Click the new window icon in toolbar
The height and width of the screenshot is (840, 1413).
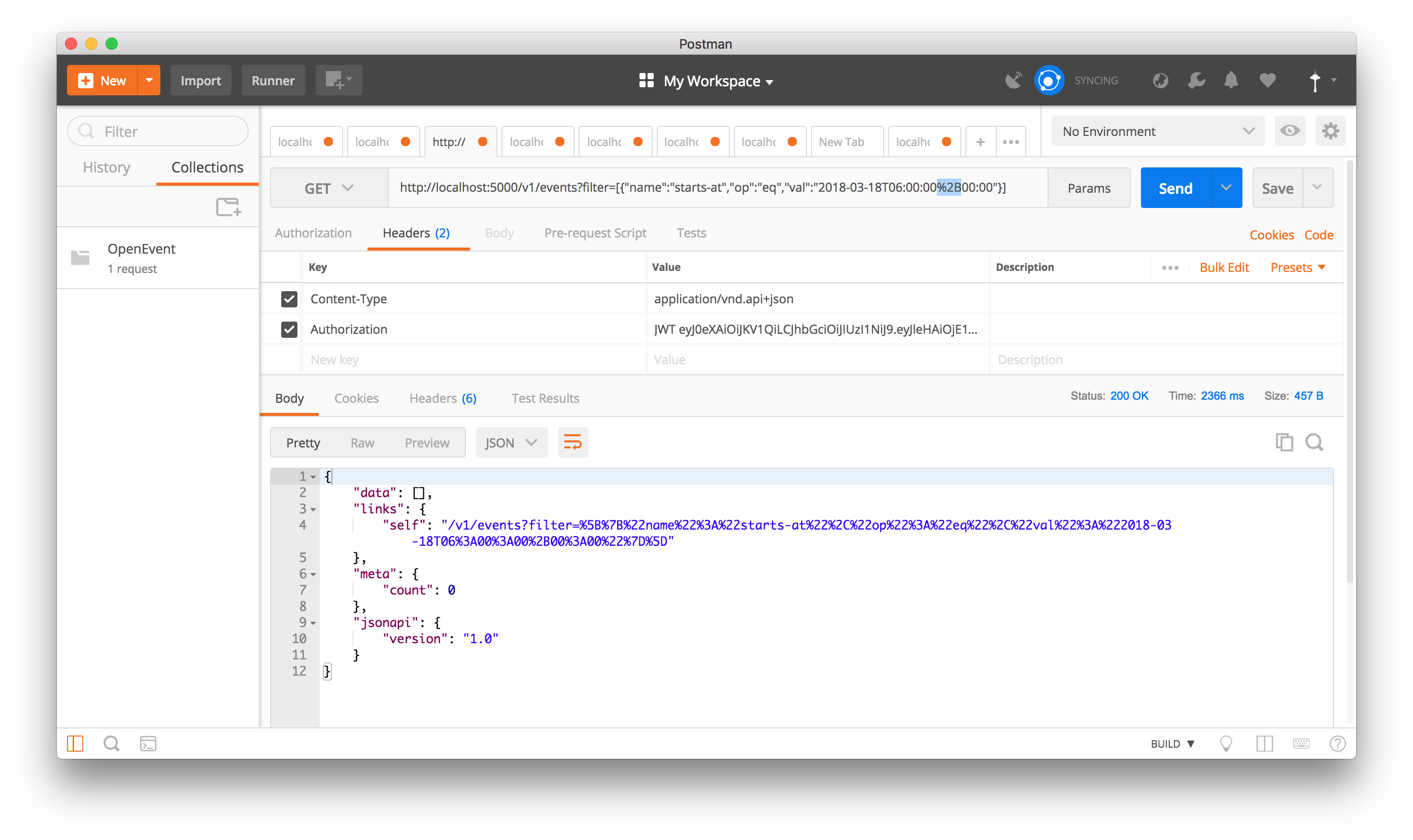[x=339, y=80]
